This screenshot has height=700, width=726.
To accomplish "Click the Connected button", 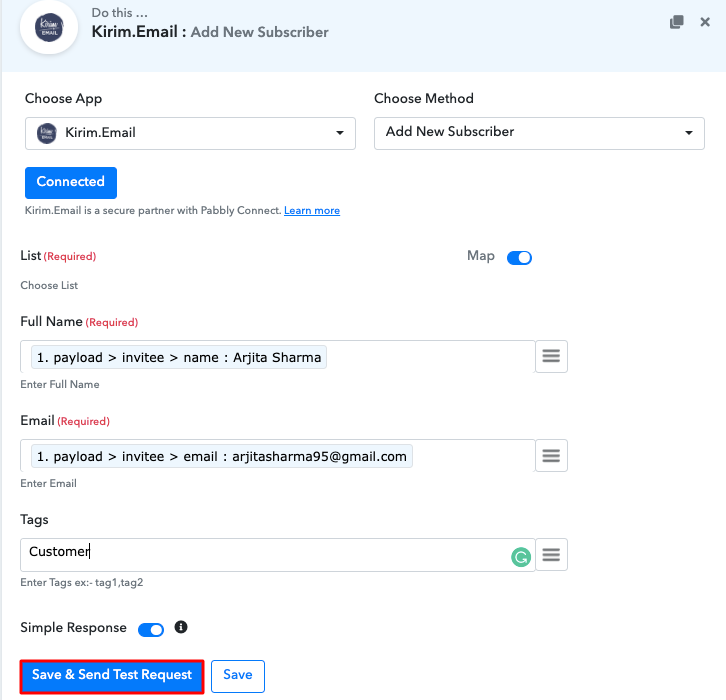I will [x=71, y=182].
